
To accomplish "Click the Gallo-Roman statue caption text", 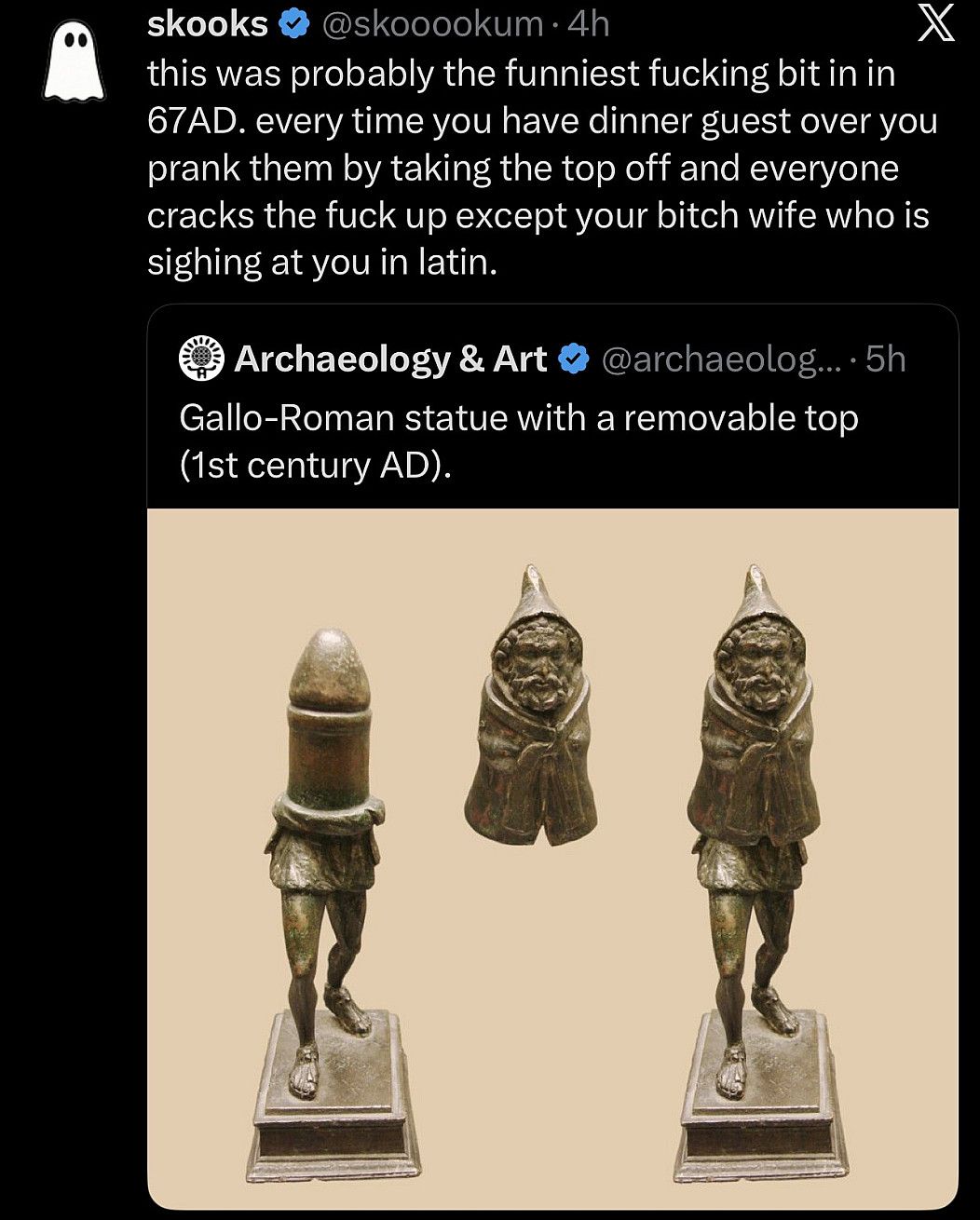I will [518, 438].
